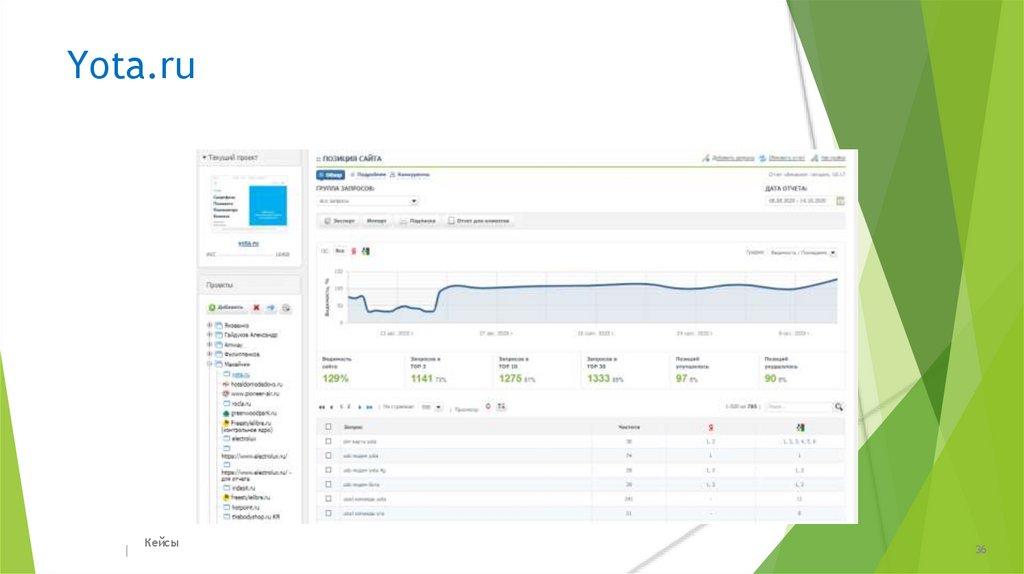Click the 'Экспорт' button
This screenshot has height=574, width=1024.
pos(340,221)
